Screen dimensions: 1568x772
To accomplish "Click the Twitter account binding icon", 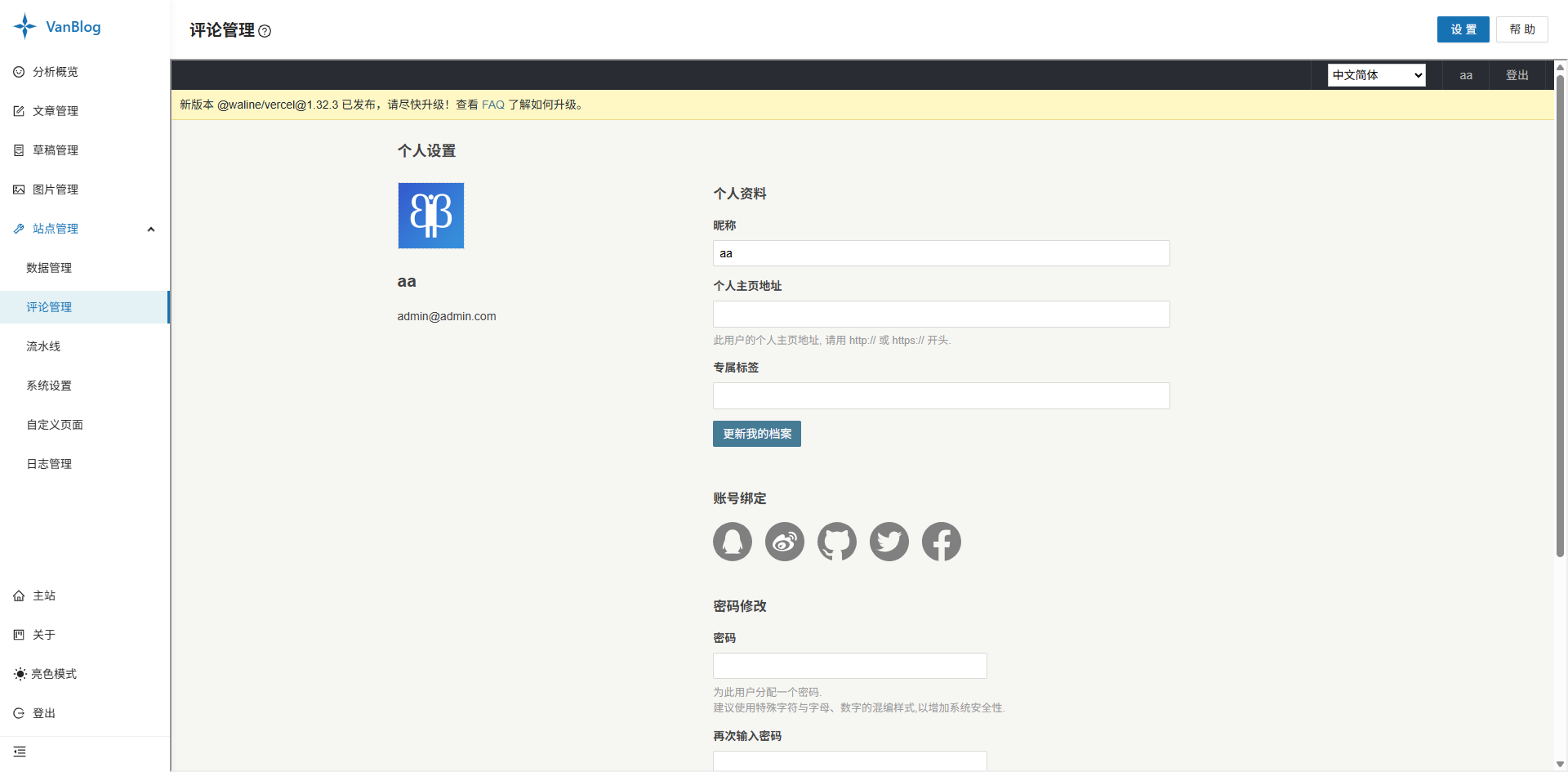I will point(889,542).
